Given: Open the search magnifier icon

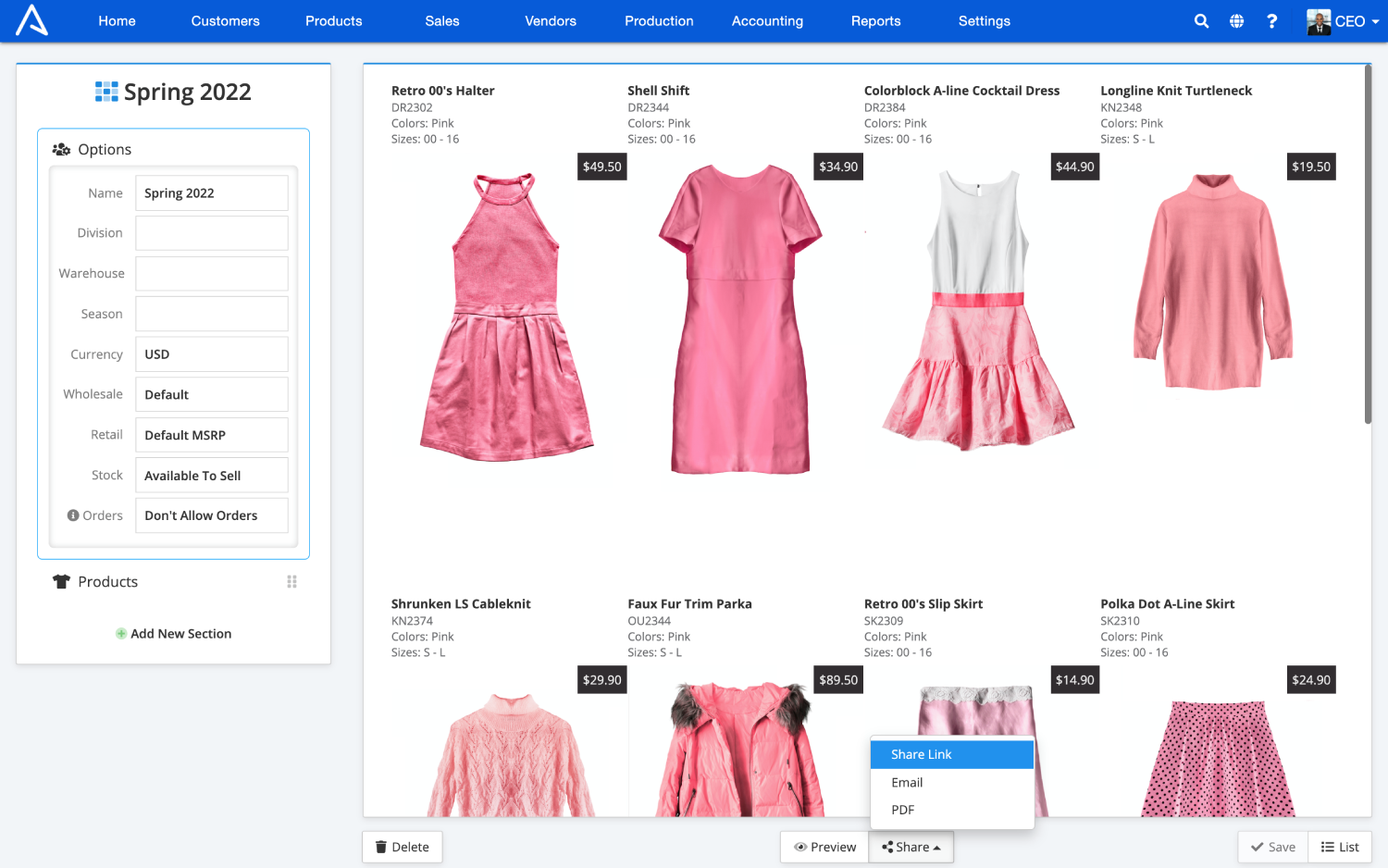Looking at the screenshot, I should click(1201, 20).
